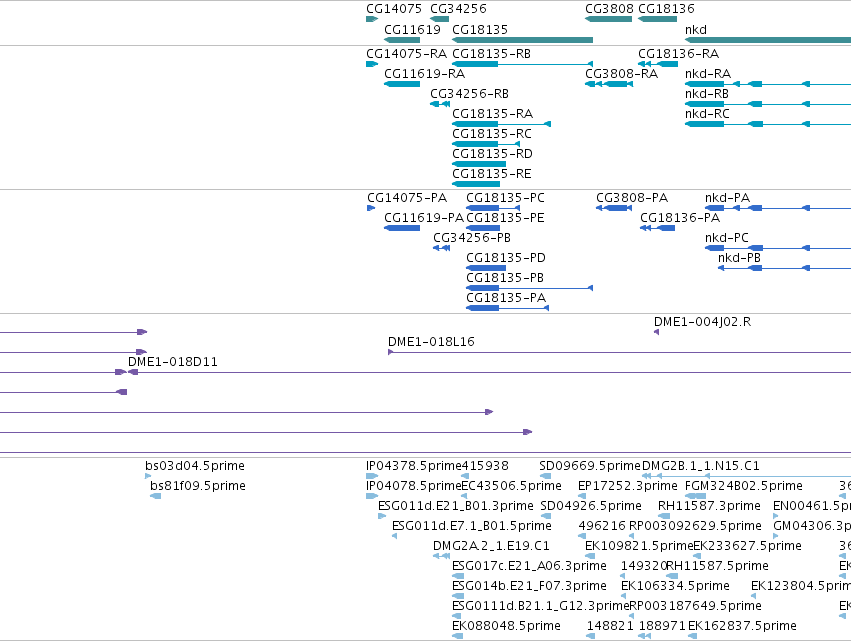This screenshot has height=641, width=851.
Task: Click clone DME1-018D11 label
Action: click(x=173, y=361)
